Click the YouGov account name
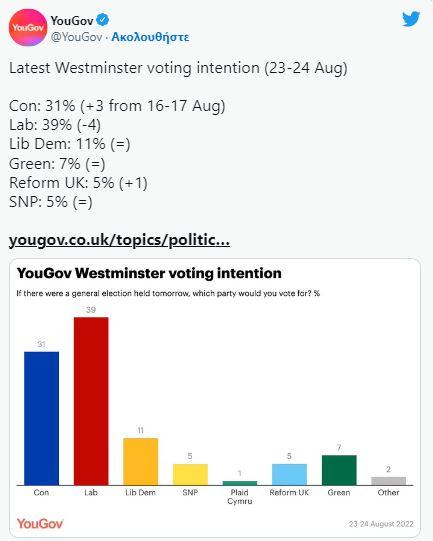The height and width of the screenshot is (541, 433). pos(72,21)
